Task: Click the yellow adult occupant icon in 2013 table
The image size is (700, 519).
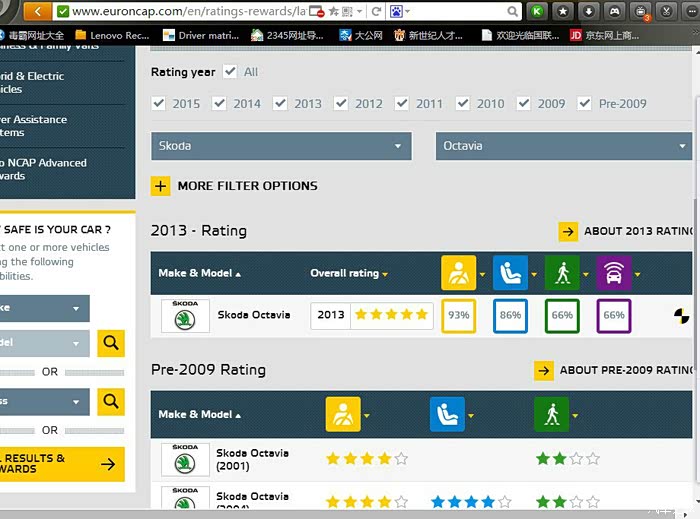Action: pos(458,273)
